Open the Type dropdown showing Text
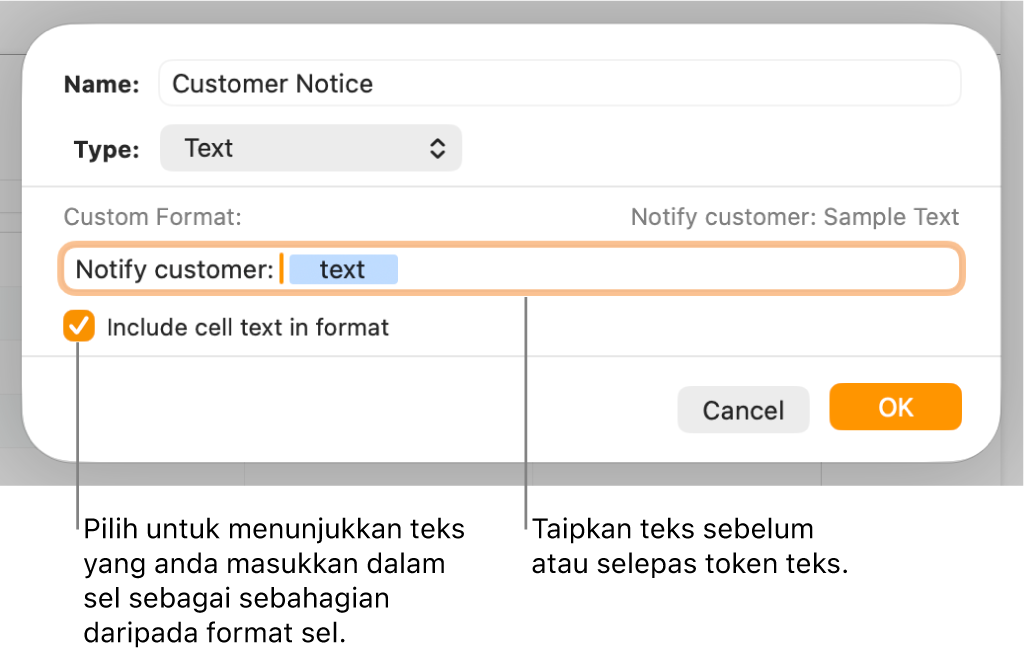This screenshot has width=1025, height=659. [x=310, y=149]
